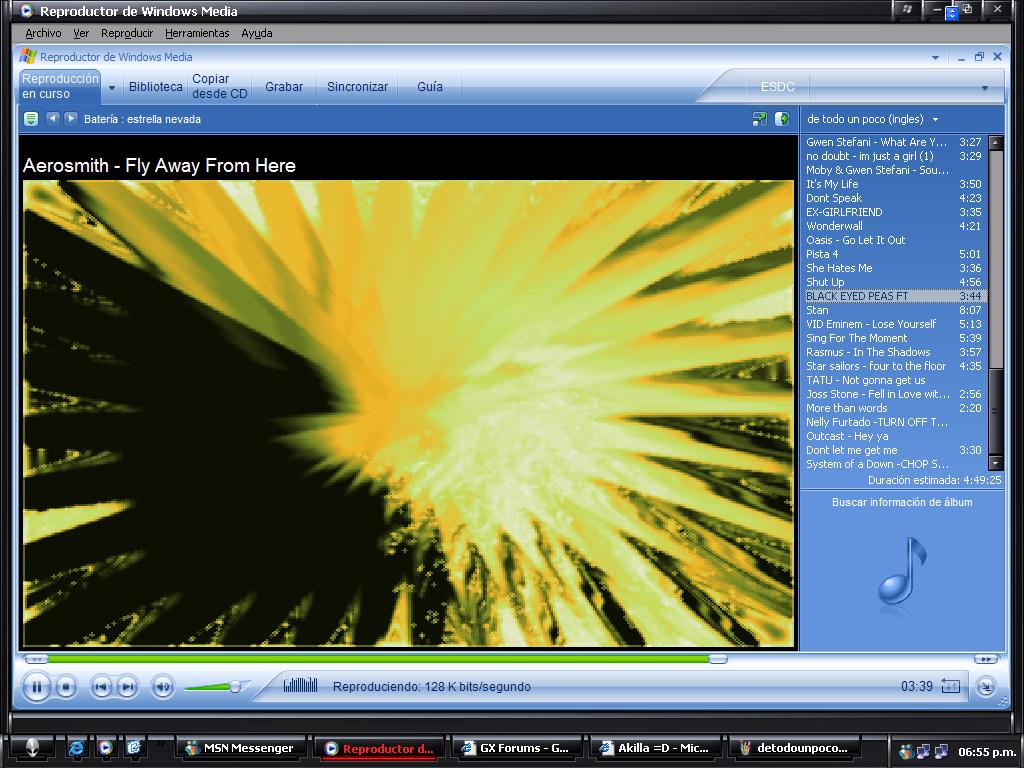Open the Sincronizar tab
1024x768 pixels.
(357, 87)
